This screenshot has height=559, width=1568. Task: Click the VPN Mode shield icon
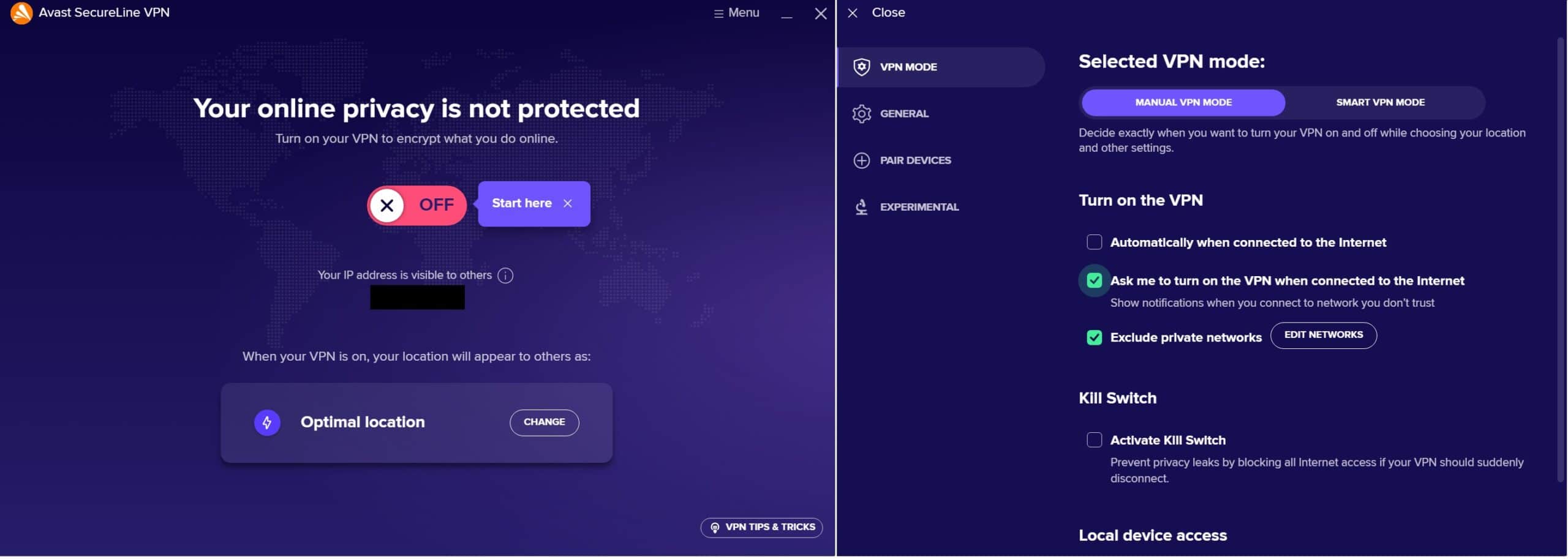click(x=862, y=67)
